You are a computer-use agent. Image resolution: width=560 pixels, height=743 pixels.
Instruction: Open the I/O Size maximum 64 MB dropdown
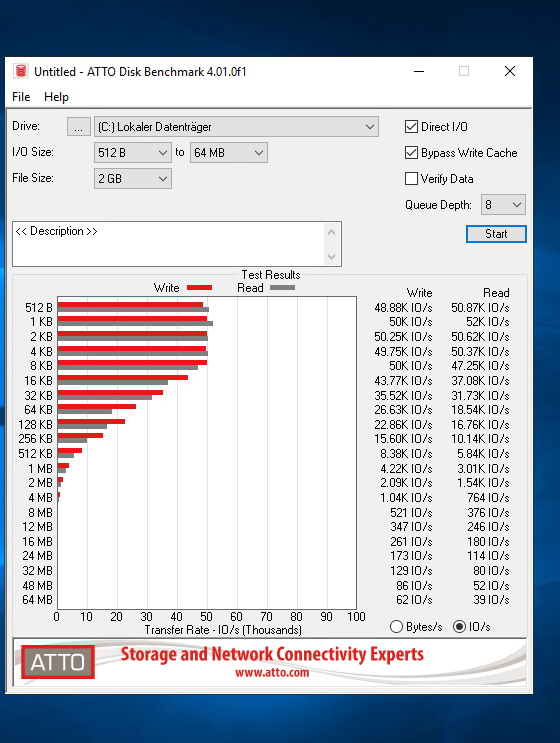click(x=229, y=153)
